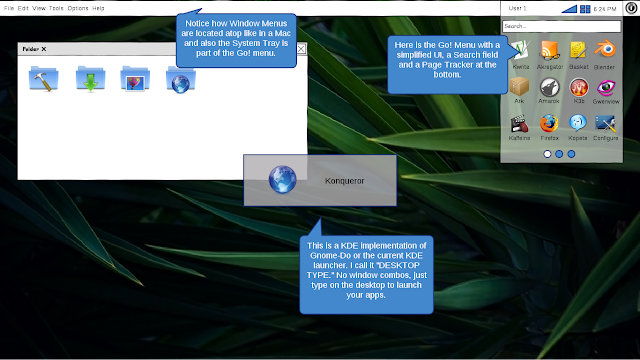Click the User 1 label in the panel

(517, 8)
